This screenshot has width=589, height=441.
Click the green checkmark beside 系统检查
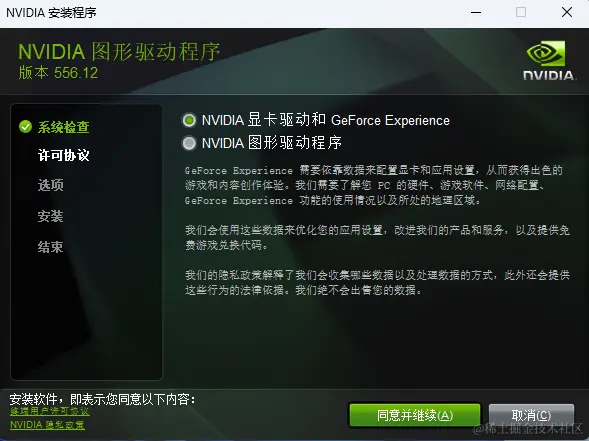coord(25,127)
